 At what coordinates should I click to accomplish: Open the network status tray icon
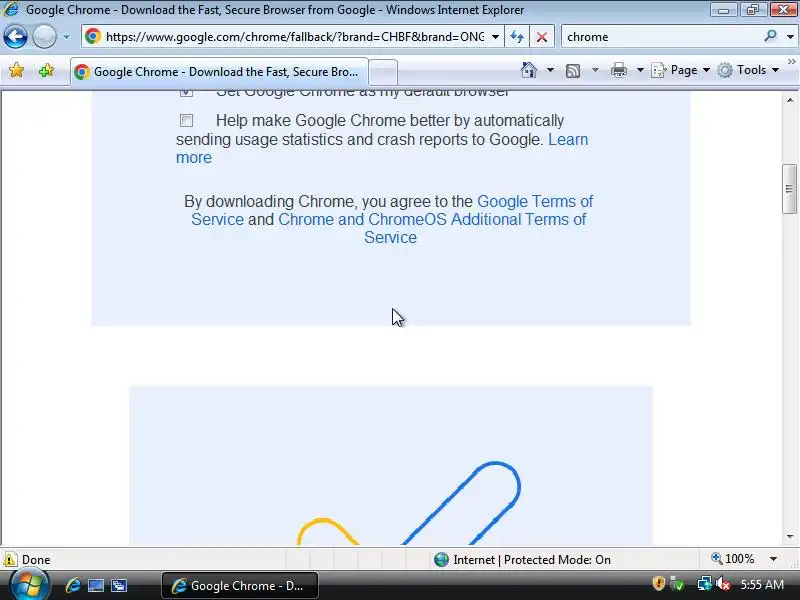point(704,583)
